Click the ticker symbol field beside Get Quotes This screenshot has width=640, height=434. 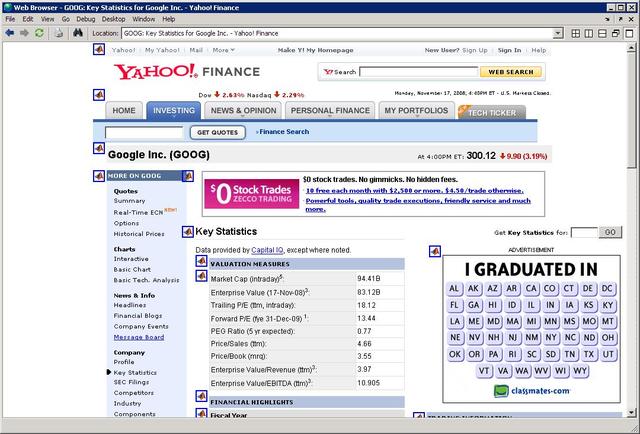tap(144, 132)
